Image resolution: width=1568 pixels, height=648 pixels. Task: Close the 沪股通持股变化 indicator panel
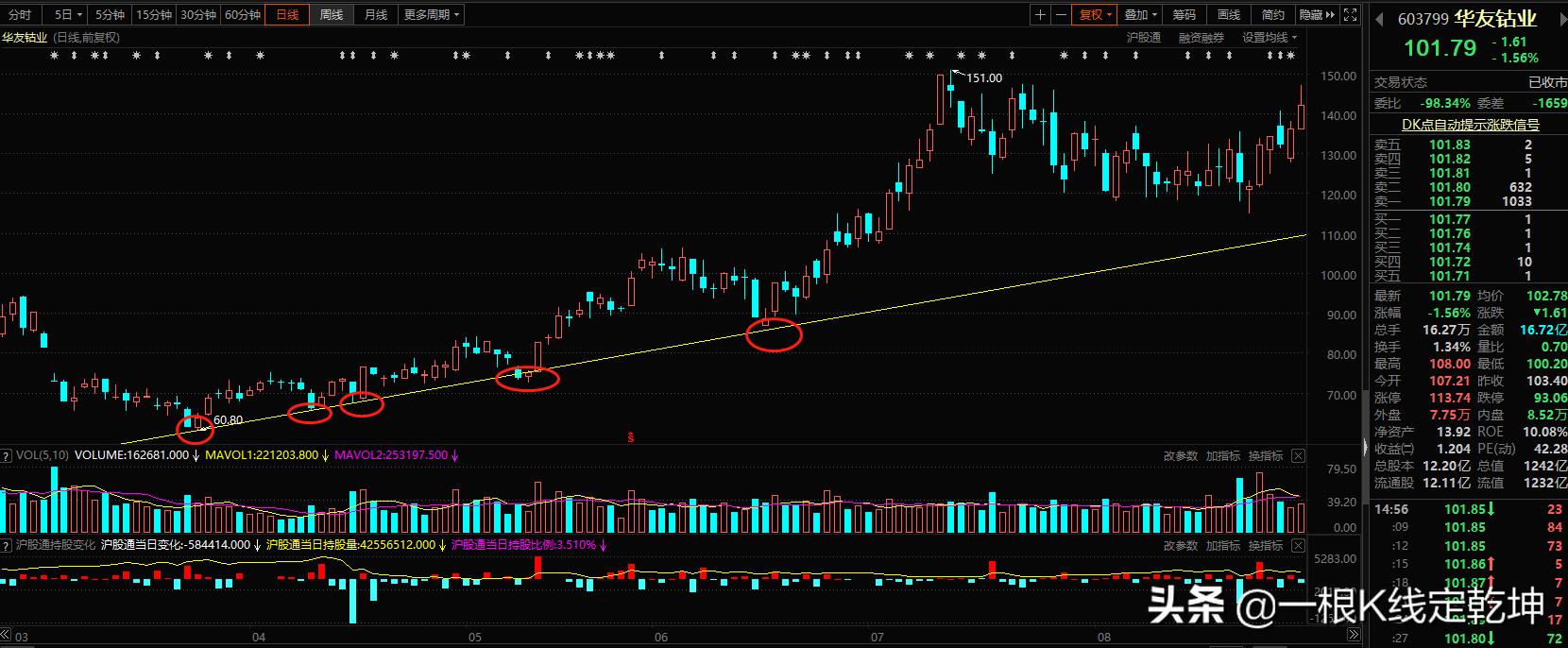pyautogui.click(x=1298, y=545)
